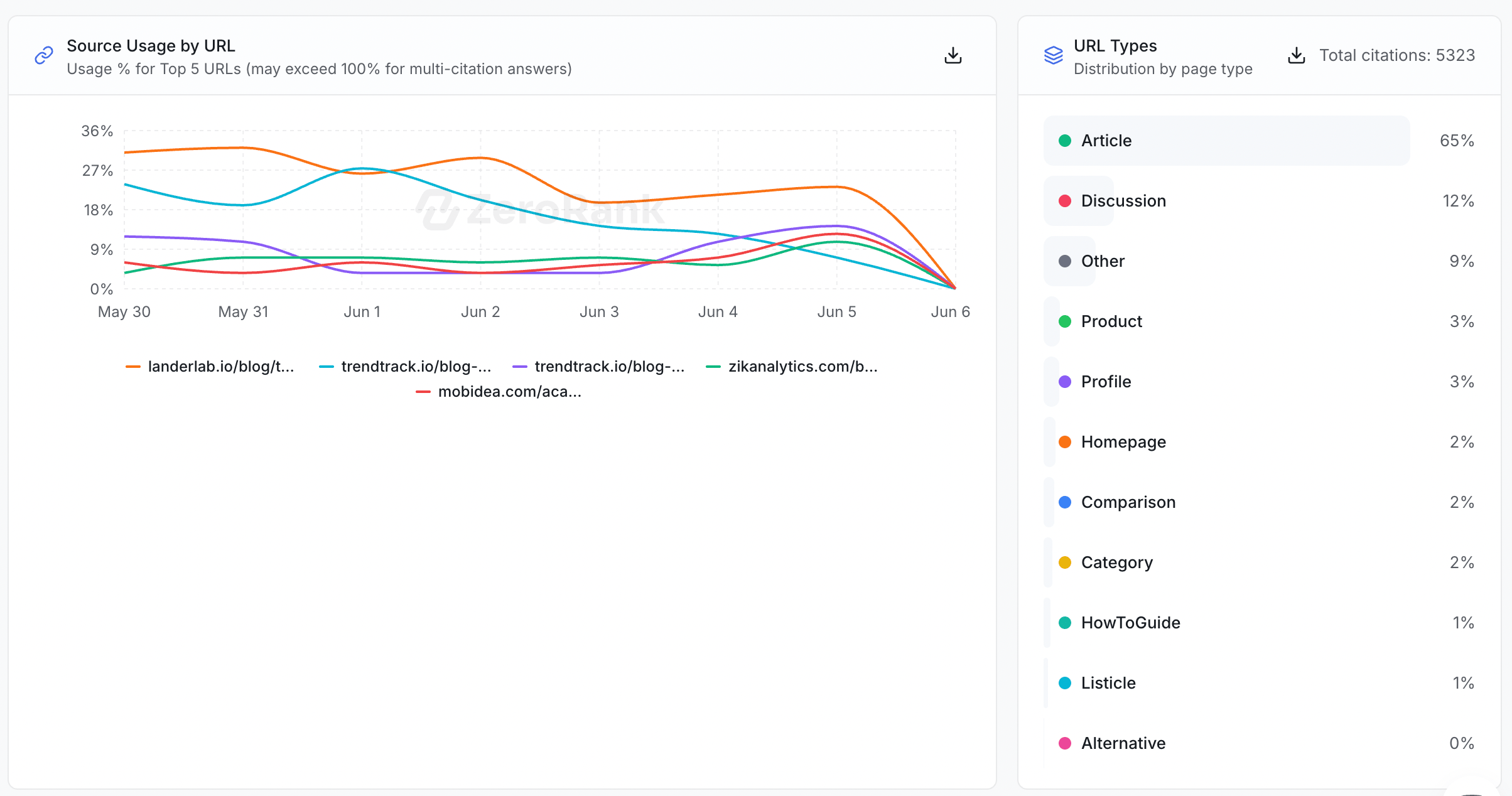Click the Source Usage by URL heading
This screenshot has width=1512, height=796.
tap(151, 46)
